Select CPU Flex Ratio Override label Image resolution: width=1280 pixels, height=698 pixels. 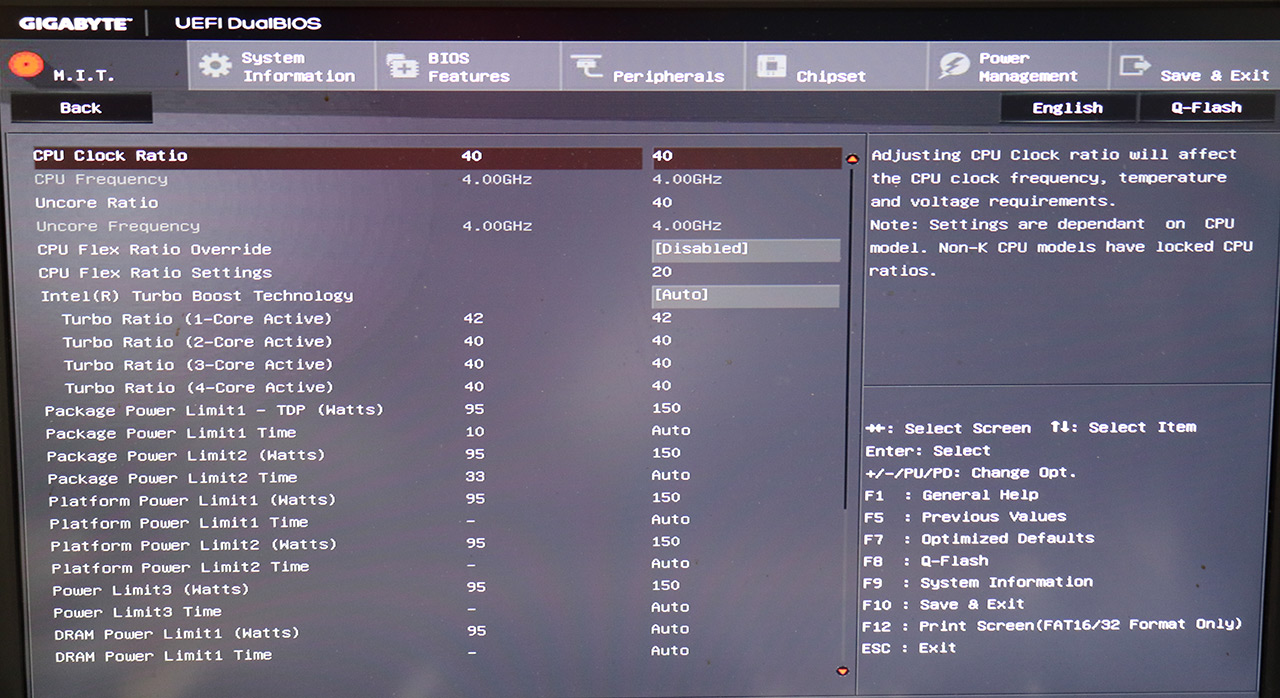click(154, 249)
